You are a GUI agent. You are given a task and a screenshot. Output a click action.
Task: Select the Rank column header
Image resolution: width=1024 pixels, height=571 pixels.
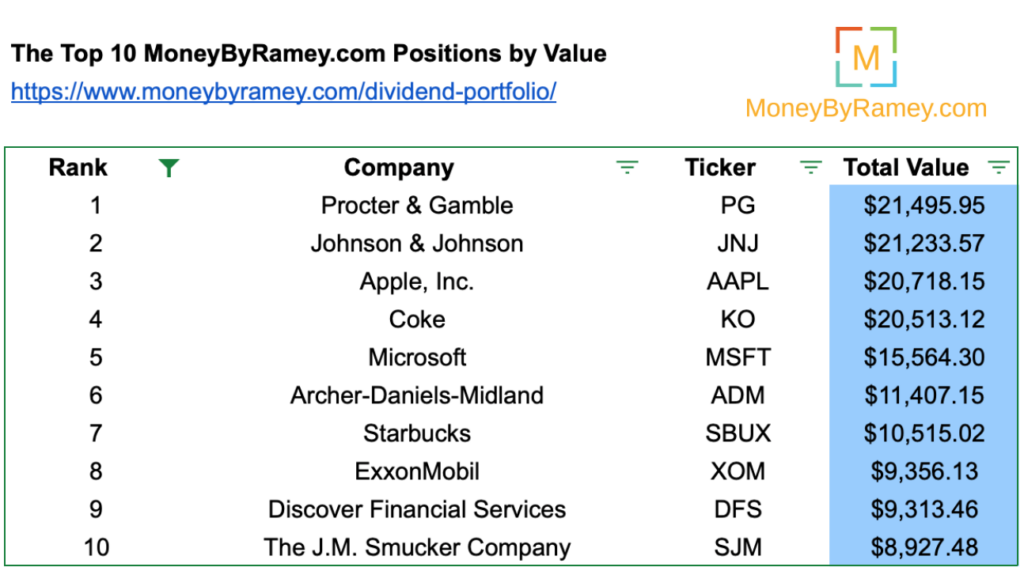(x=78, y=167)
